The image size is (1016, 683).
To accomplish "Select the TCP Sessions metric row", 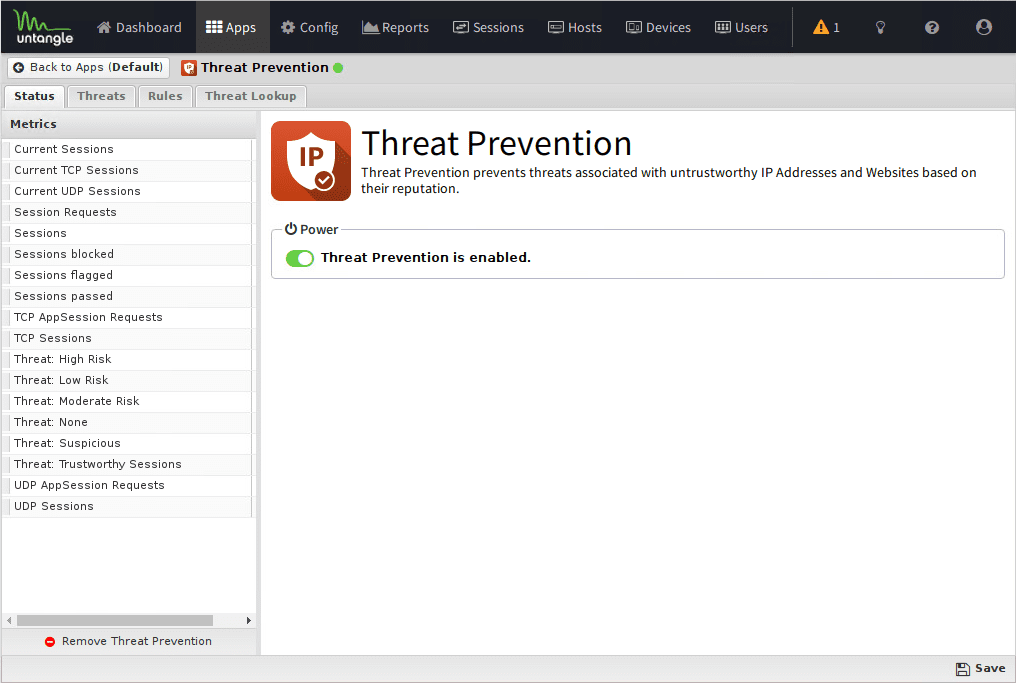I will click(128, 338).
